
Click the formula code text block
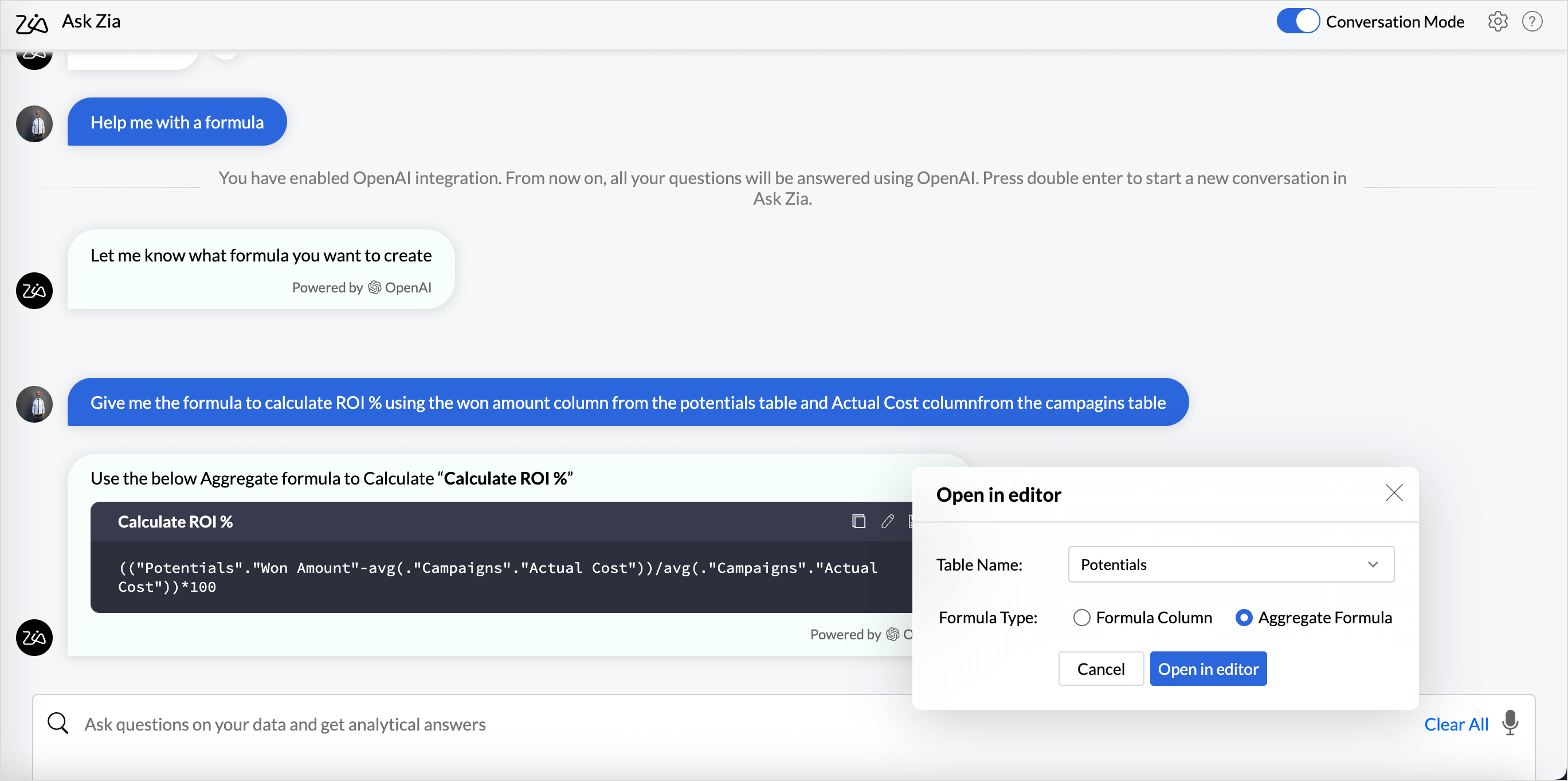point(497,577)
